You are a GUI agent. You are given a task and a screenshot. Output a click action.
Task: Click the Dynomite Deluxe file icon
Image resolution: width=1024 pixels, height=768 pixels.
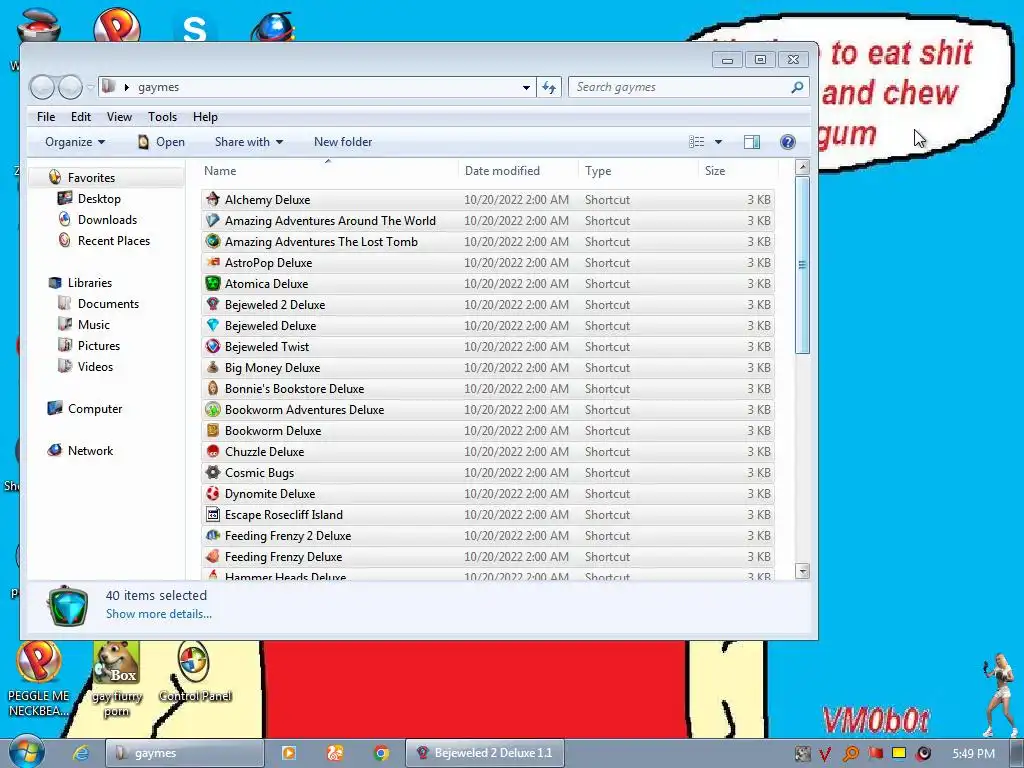[213, 493]
